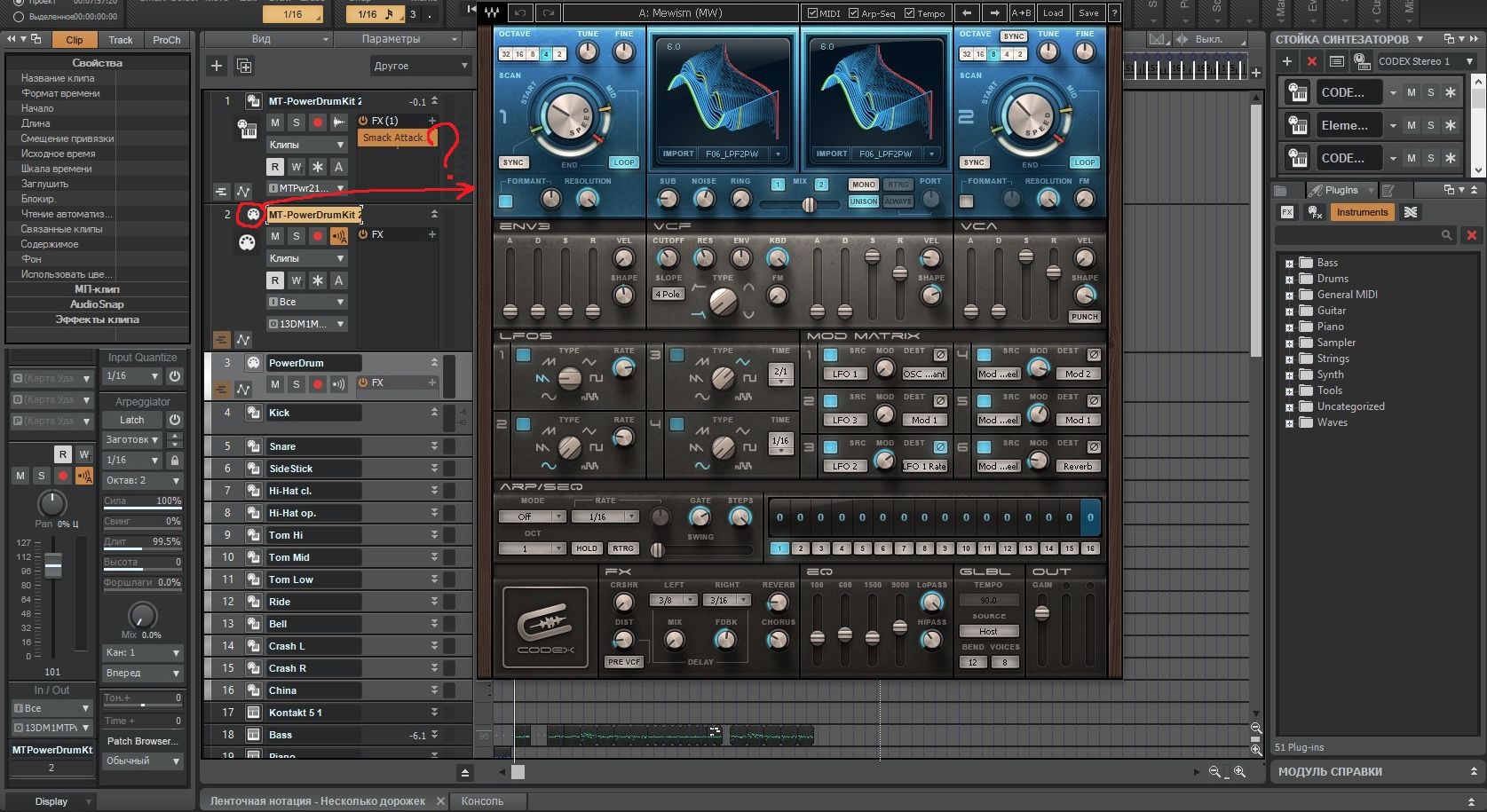Add a synth with the rack plus icon
This screenshot has width=1487, height=812.
[1287, 61]
